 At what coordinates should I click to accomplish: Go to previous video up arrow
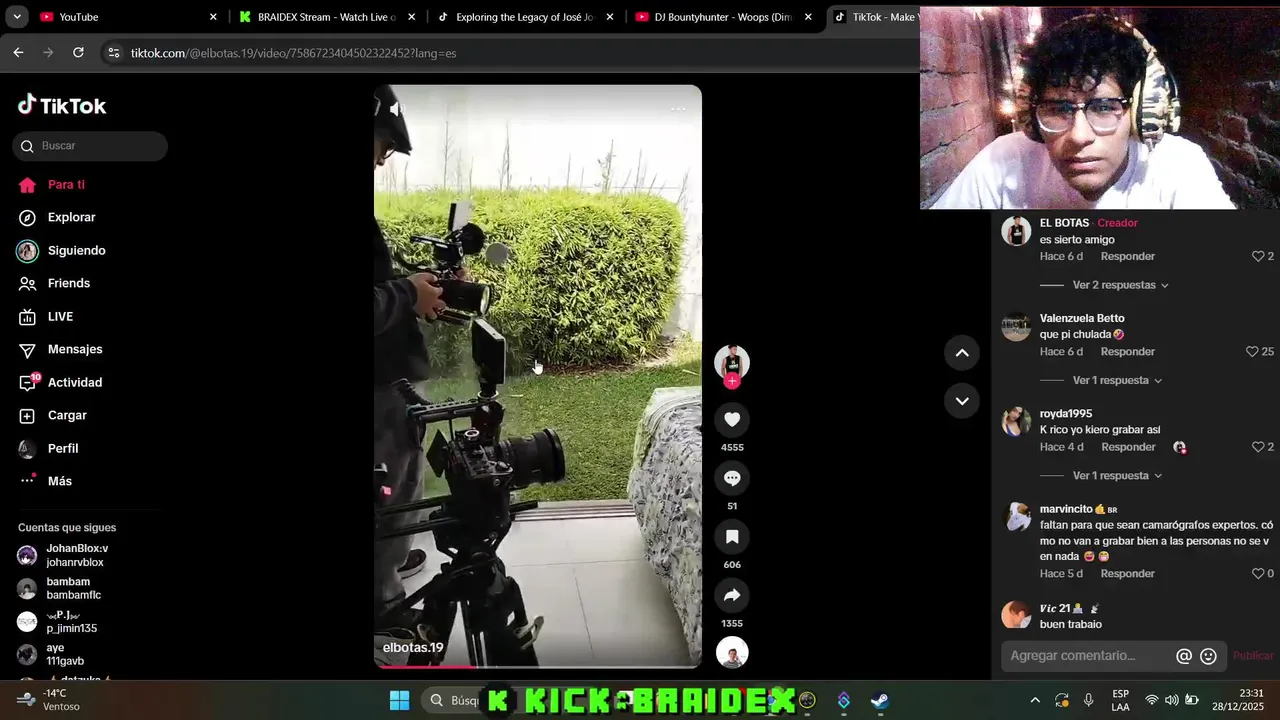tap(962, 352)
